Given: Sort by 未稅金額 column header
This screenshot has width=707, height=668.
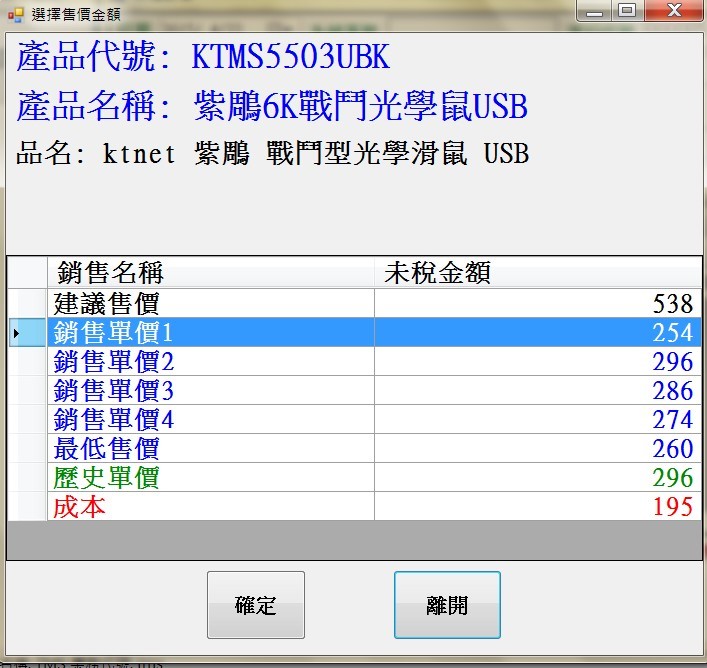Looking at the screenshot, I should click(538, 272).
